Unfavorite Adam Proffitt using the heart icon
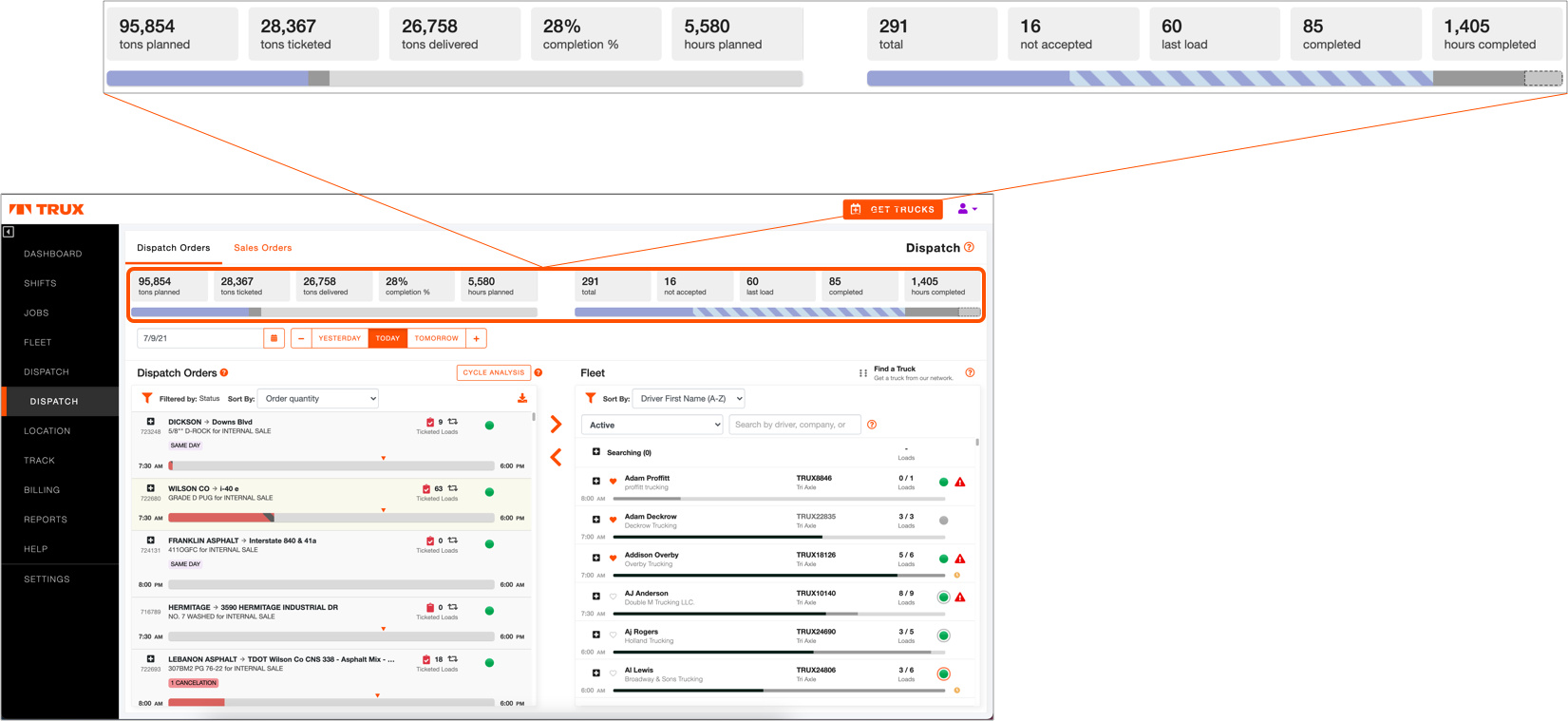1568x721 pixels. [x=613, y=482]
